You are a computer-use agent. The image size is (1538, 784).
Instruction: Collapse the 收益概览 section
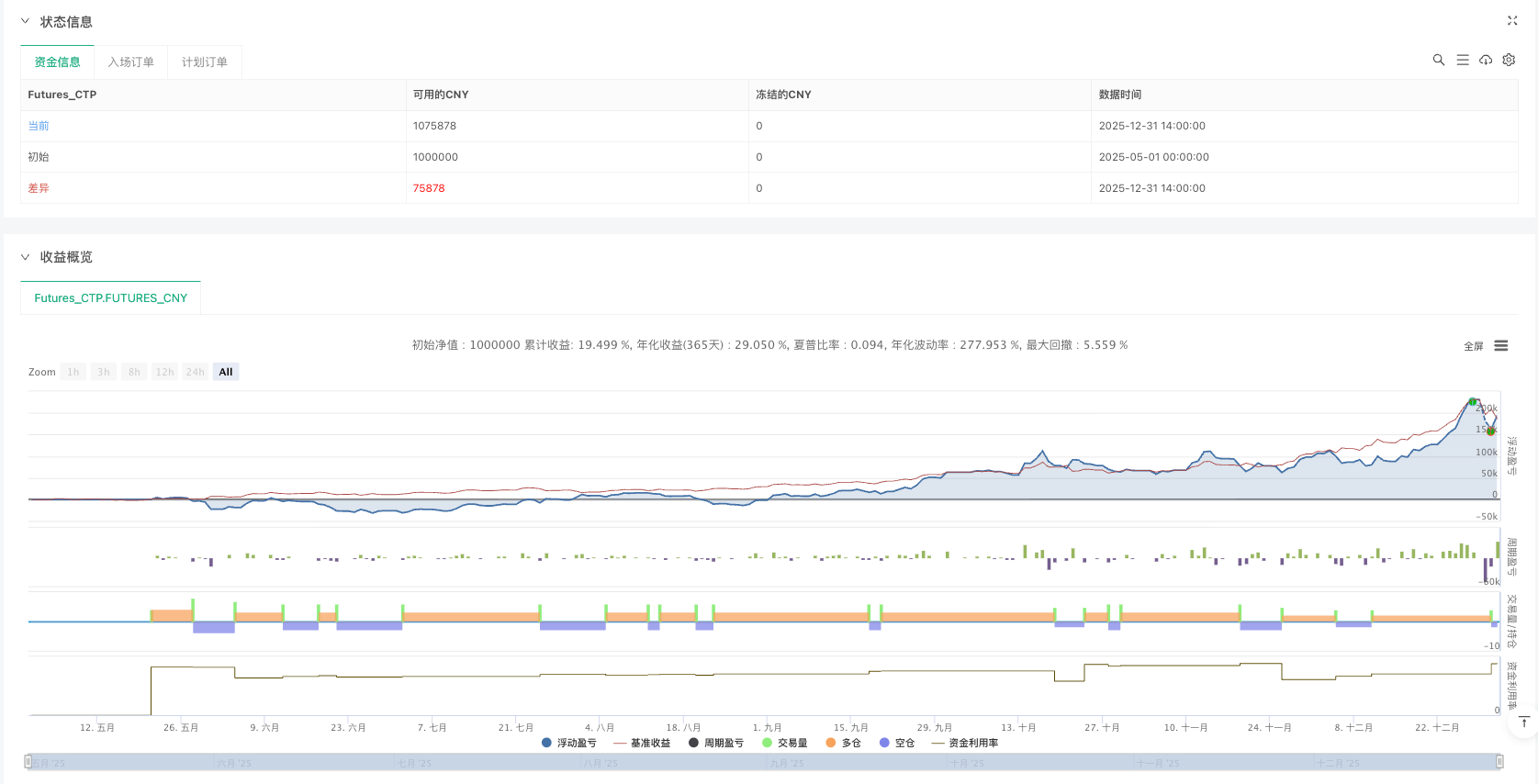point(25,257)
